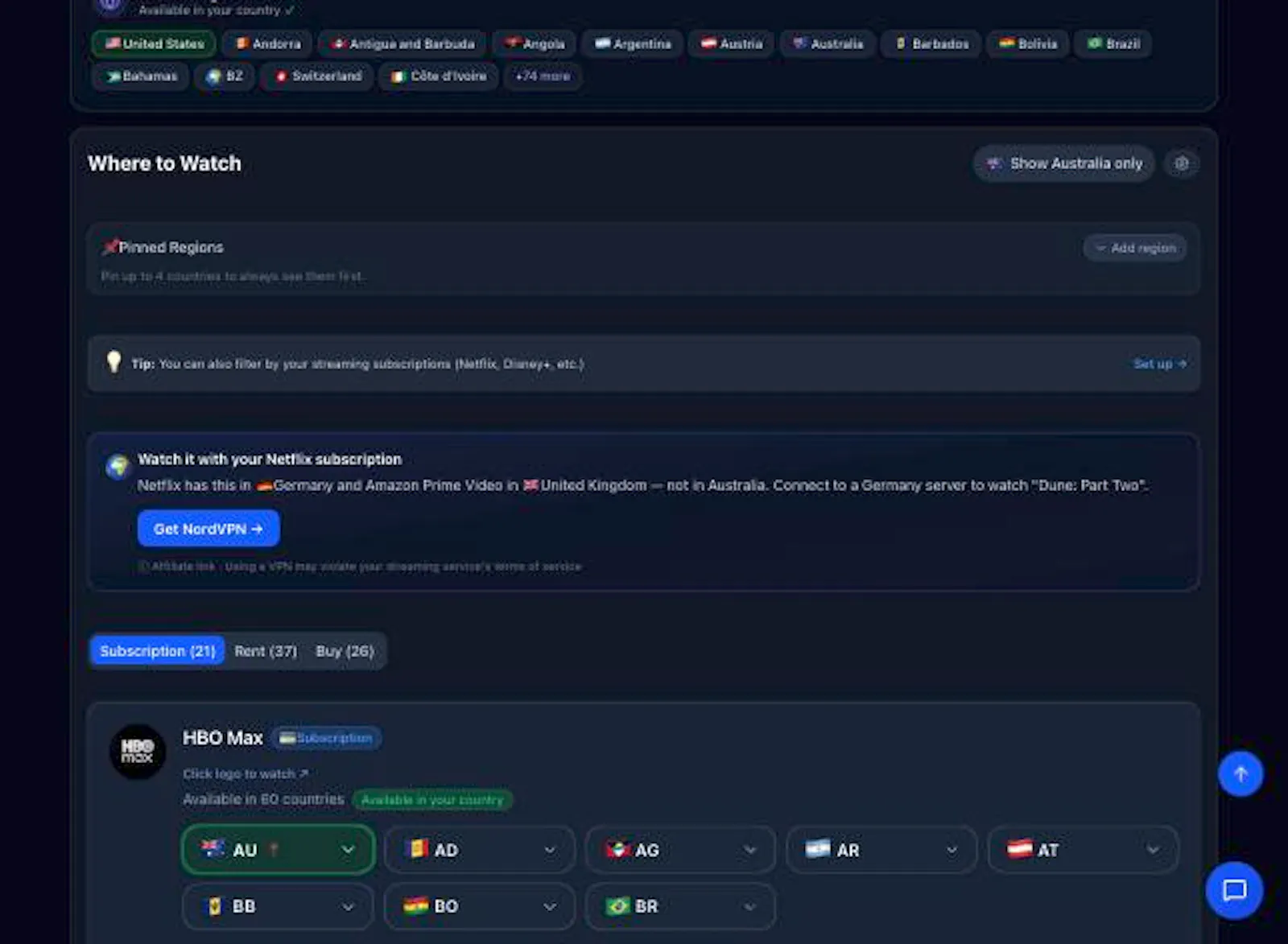The image size is (1288, 944).
Task: Expand the AU country dropdown
Action: point(279,850)
